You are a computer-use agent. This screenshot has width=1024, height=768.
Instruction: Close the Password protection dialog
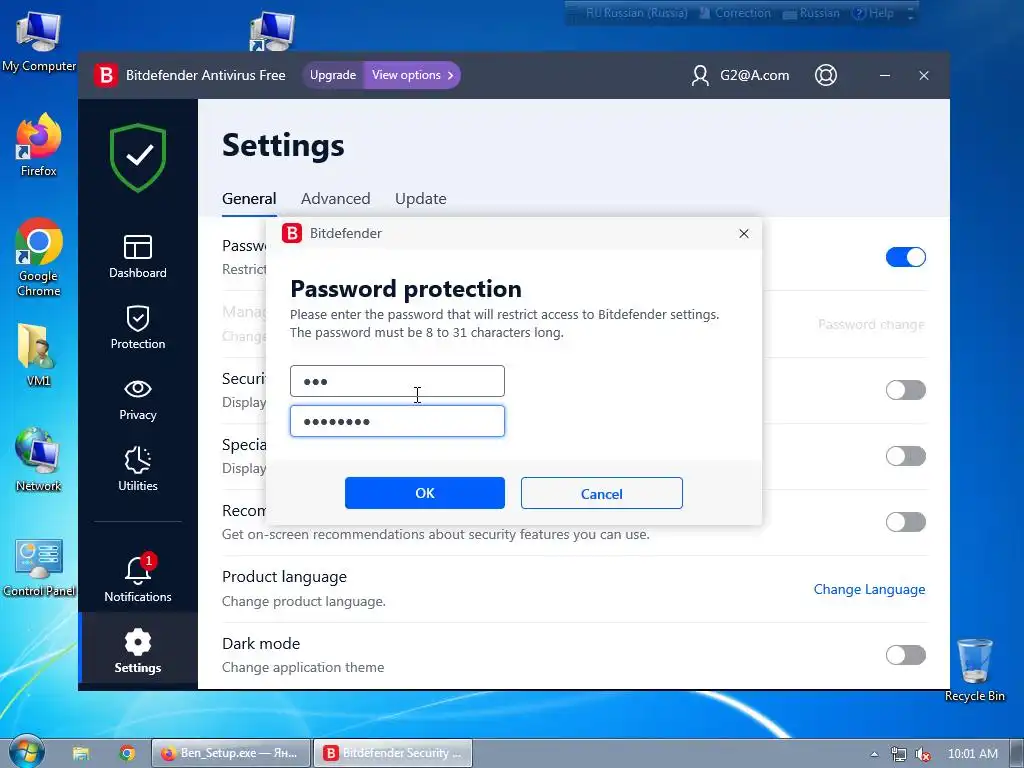[743, 233]
